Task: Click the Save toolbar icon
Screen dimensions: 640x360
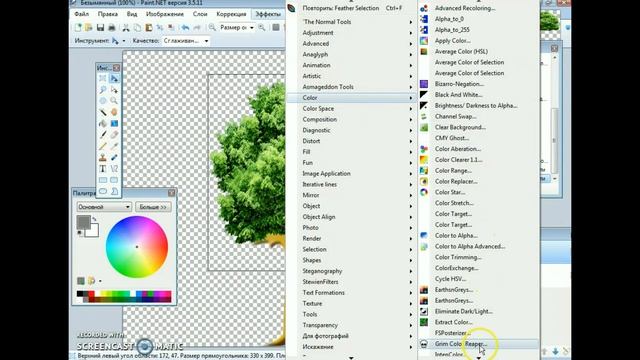Action: 100,28
